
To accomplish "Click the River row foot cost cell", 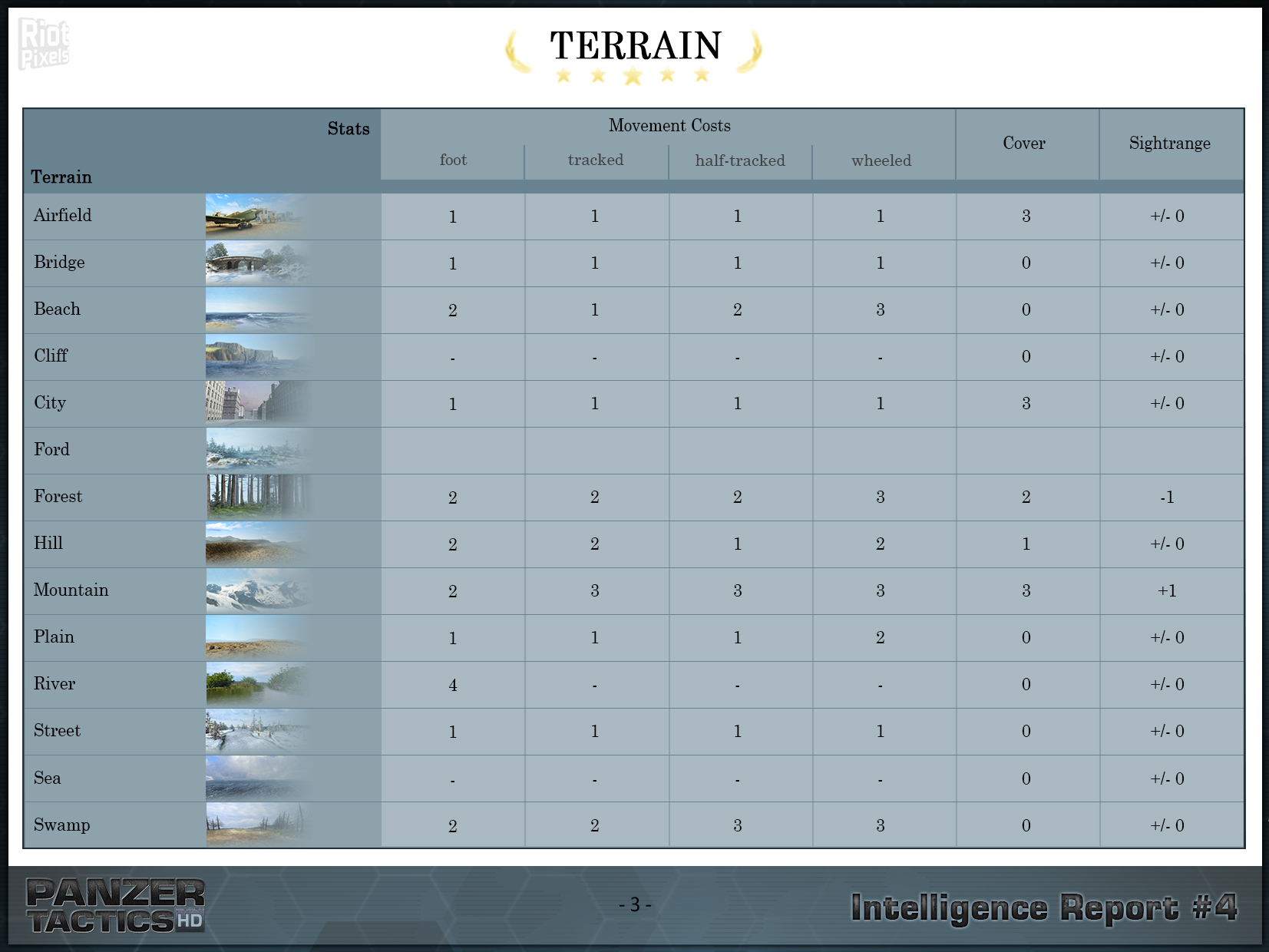I will 453,685.
